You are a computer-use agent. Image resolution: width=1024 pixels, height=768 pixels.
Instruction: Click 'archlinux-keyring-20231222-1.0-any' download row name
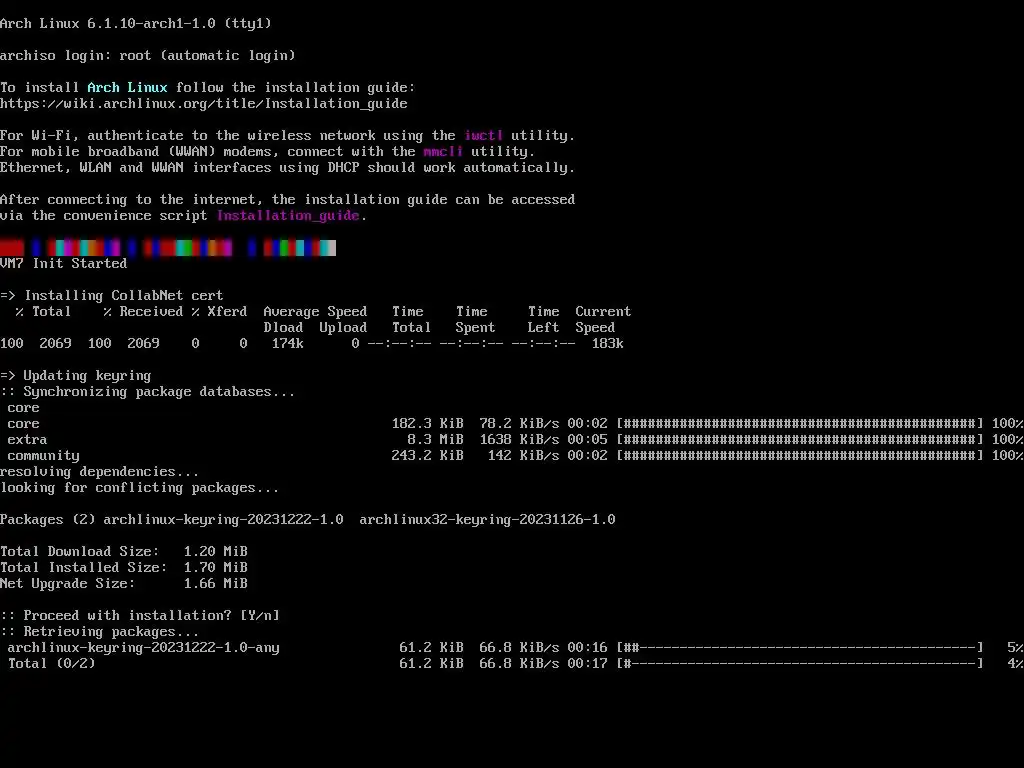(x=144, y=648)
